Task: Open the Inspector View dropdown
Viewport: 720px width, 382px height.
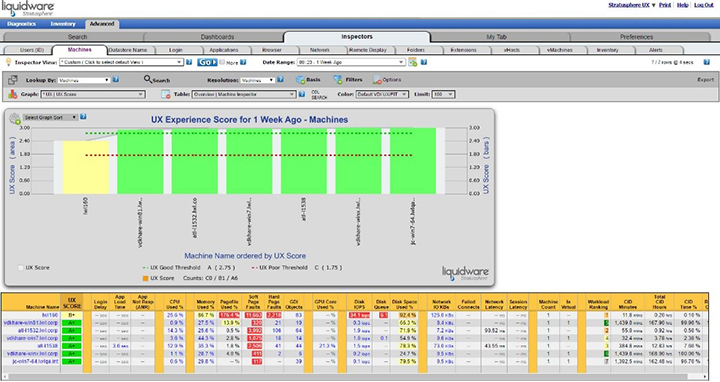Action: point(121,62)
